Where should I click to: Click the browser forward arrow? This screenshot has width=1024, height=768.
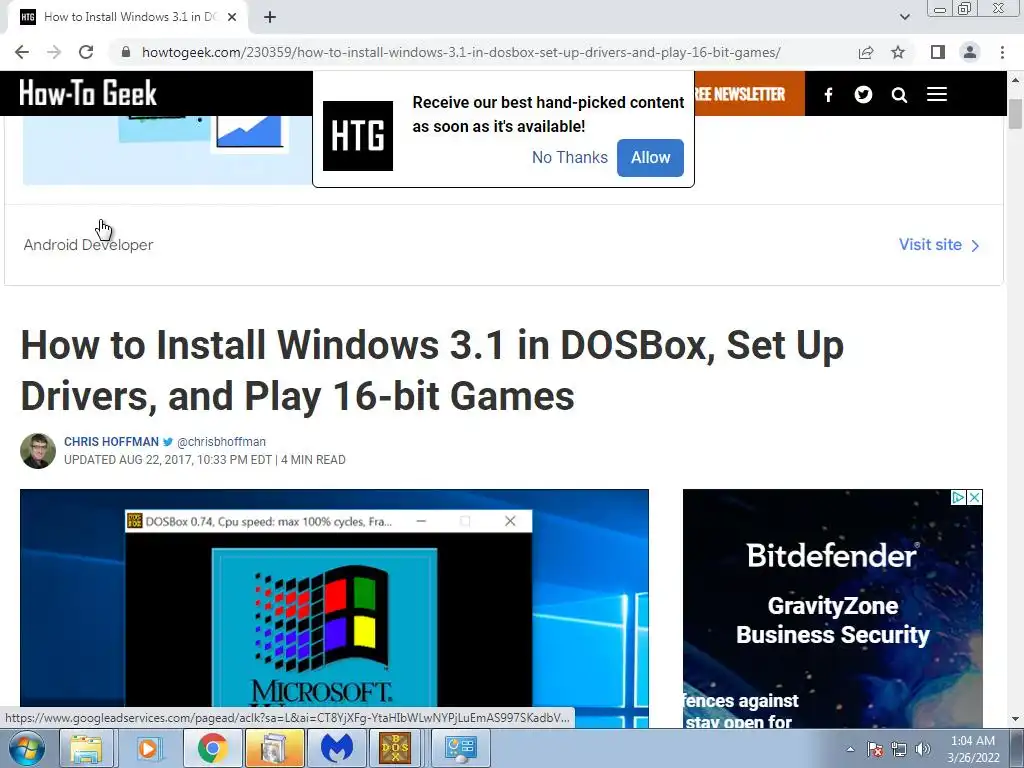click(x=54, y=52)
